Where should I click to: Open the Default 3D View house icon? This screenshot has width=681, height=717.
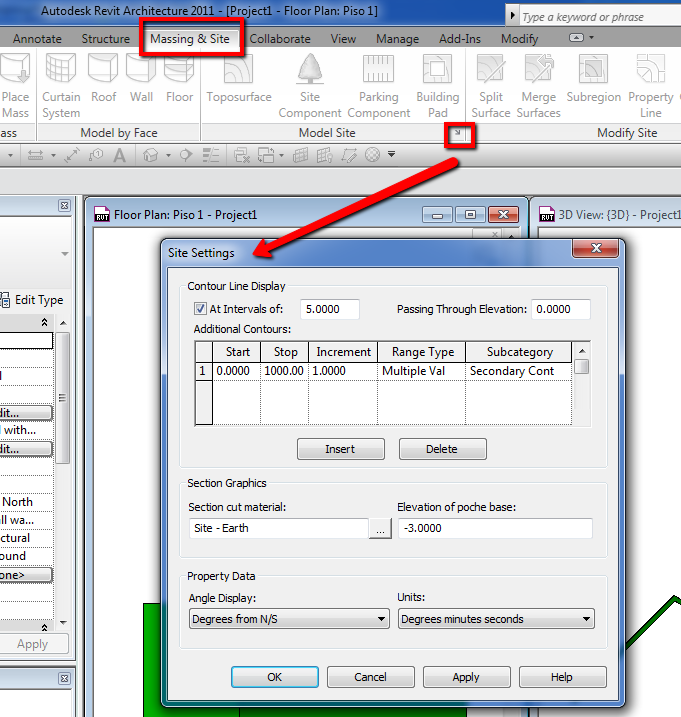tap(150, 155)
